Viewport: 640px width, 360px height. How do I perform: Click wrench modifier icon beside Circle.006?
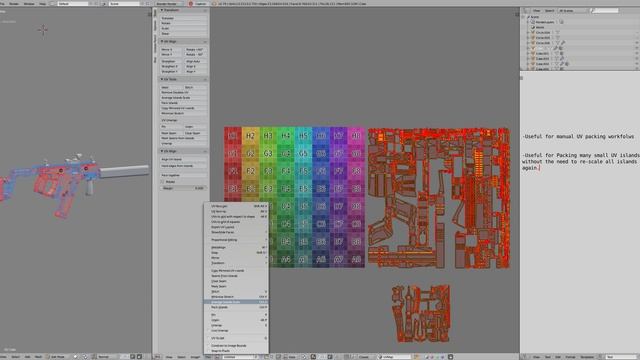563,43
